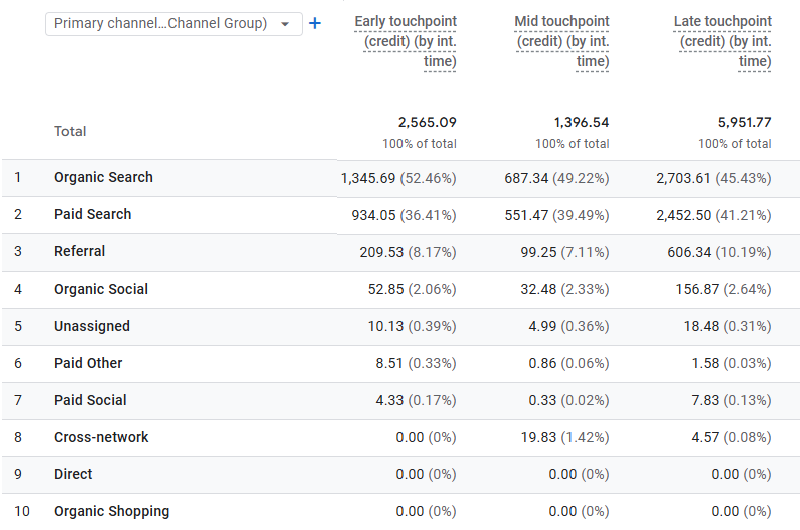Click Referral late value 606.34
The height and width of the screenshot is (530, 800).
(689, 253)
